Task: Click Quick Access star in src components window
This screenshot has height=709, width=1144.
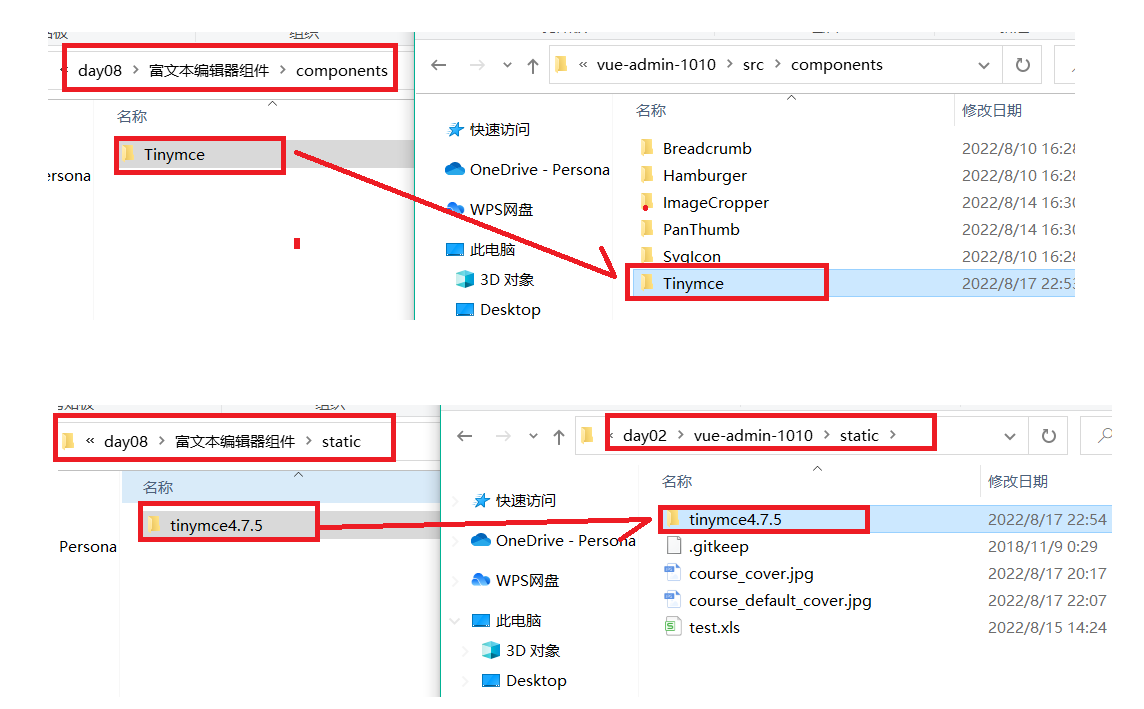Action: click(455, 130)
